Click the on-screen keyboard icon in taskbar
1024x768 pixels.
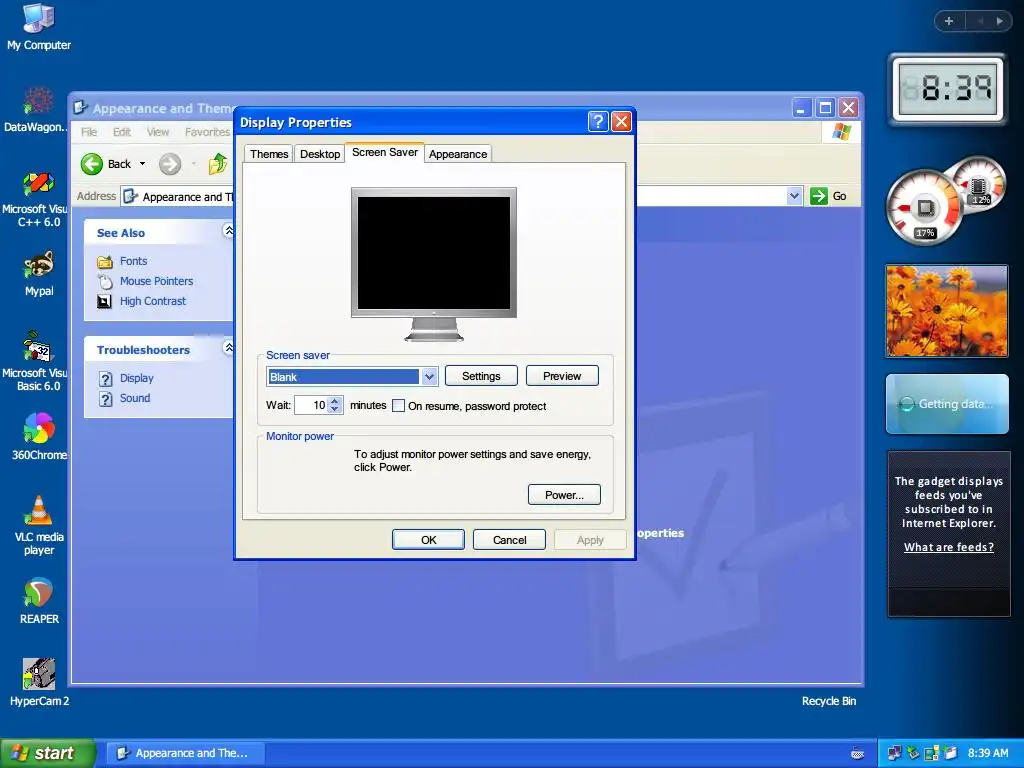click(857, 754)
